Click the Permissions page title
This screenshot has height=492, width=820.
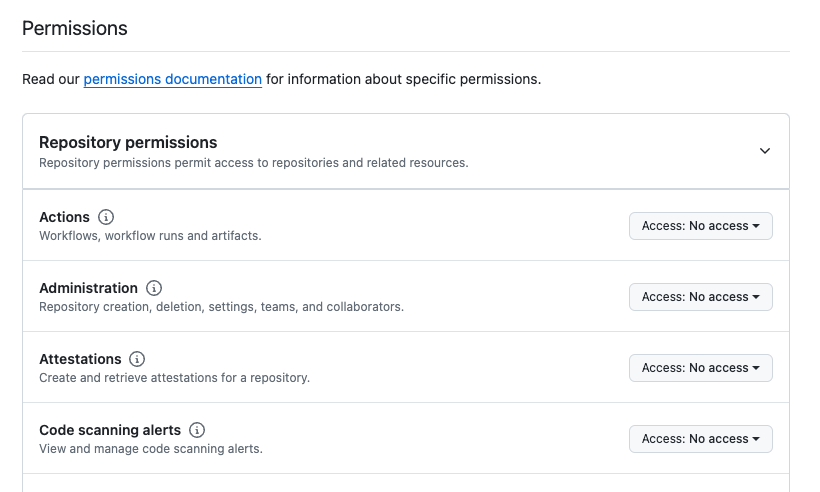pyautogui.click(x=75, y=28)
